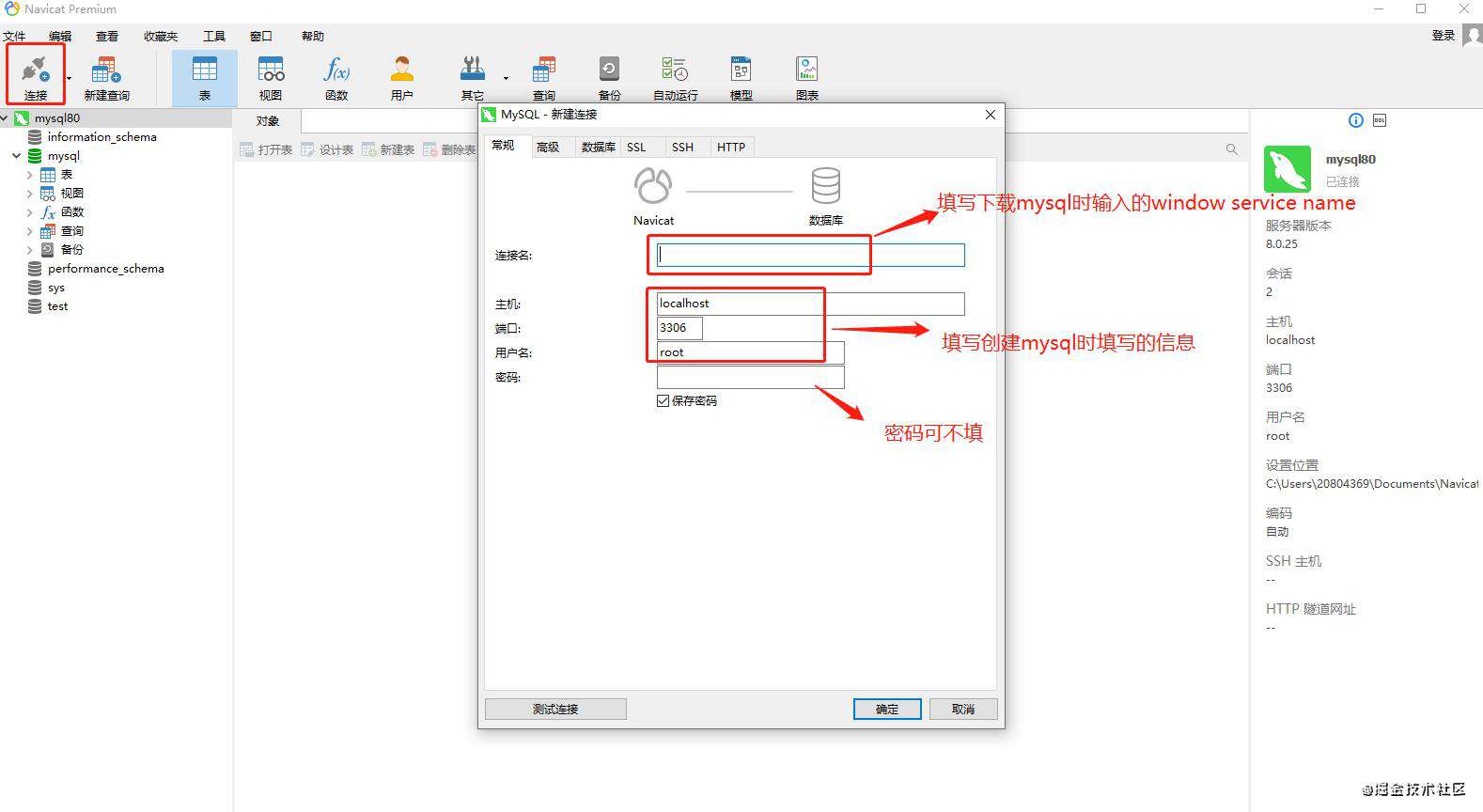Select the View (视图) toolbar icon
This screenshot has width=1483, height=812.
(x=271, y=70)
